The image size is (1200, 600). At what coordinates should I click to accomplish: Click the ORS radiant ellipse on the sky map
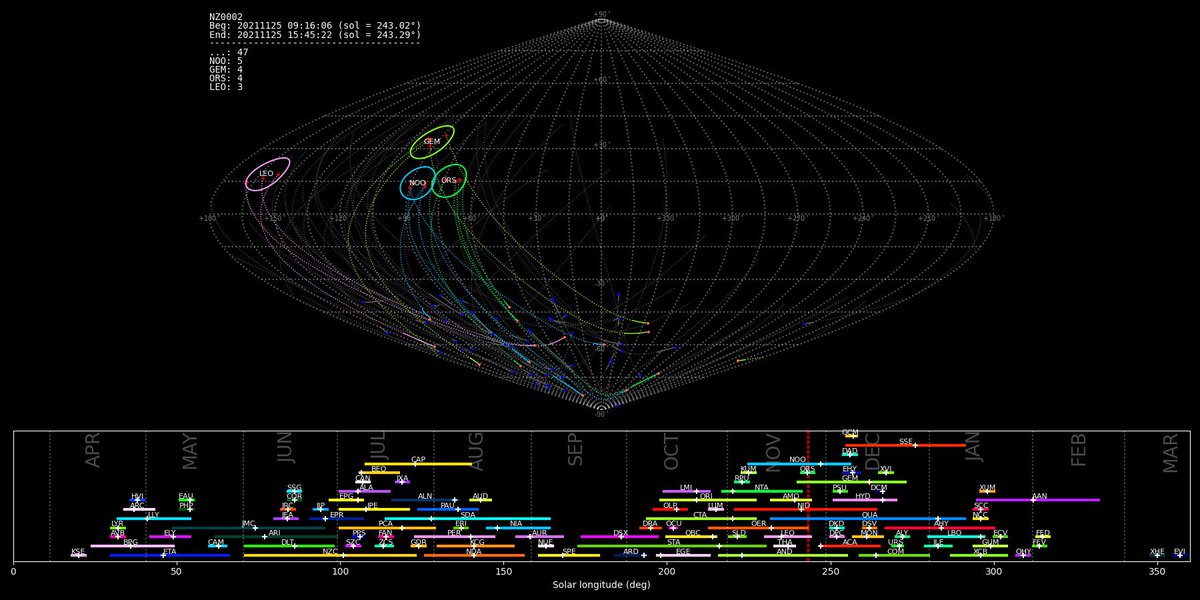click(x=449, y=181)
